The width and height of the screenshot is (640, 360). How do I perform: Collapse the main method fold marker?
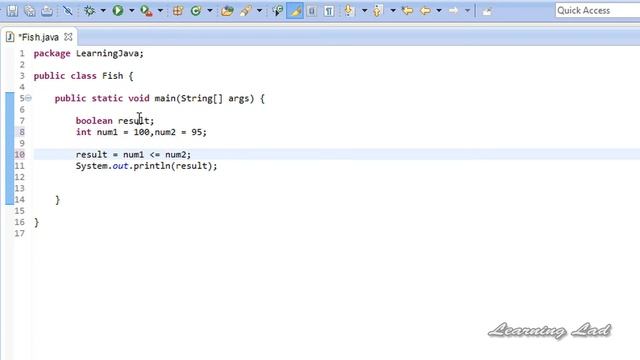tap(28, 98)
